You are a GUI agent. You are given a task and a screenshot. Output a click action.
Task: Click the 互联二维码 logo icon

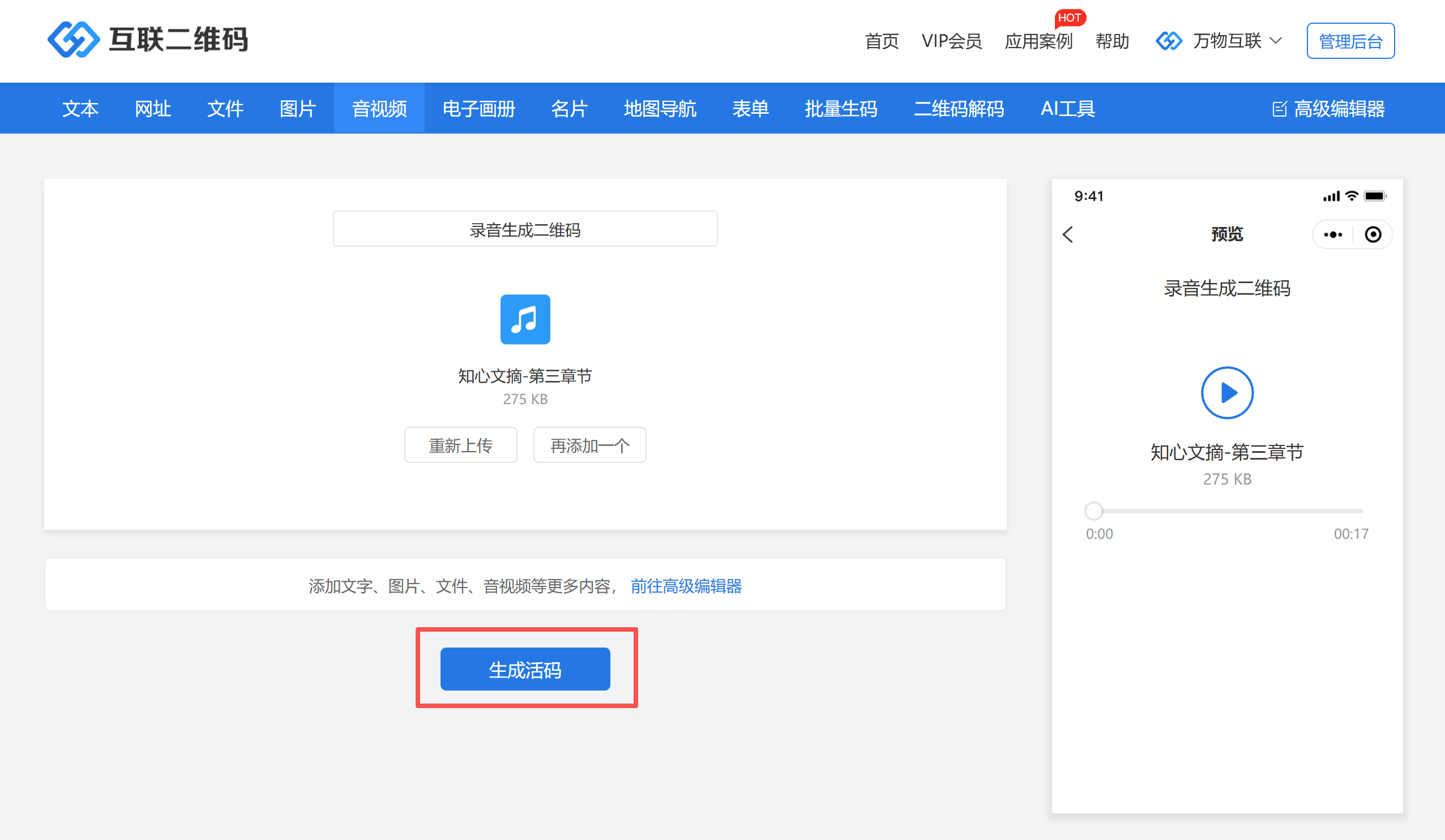coord(74,40)
